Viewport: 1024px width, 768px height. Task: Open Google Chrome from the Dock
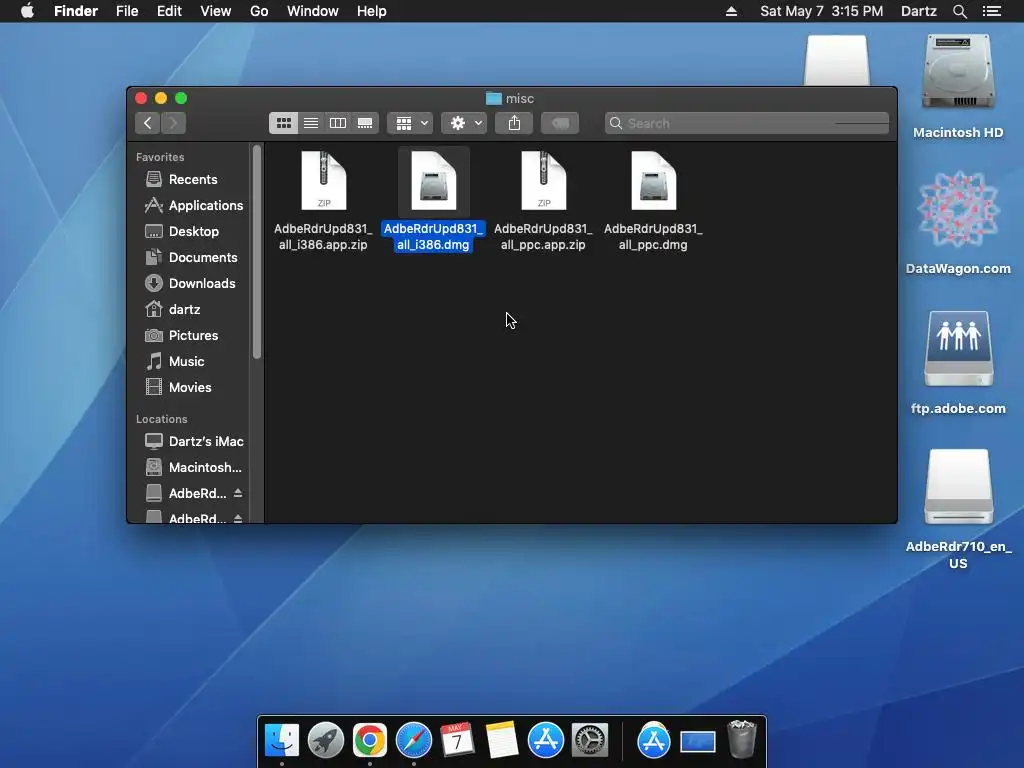point(370,740)
